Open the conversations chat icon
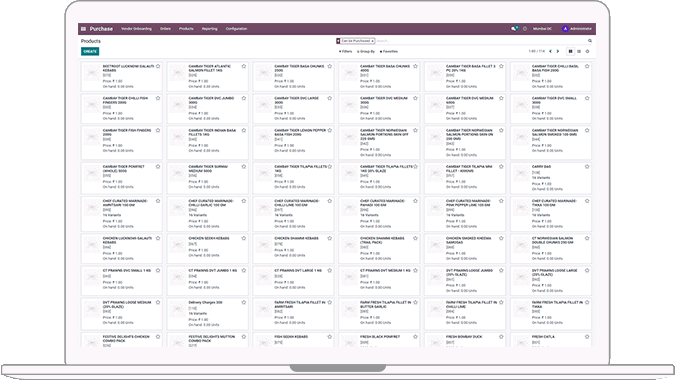 point(514,29)
